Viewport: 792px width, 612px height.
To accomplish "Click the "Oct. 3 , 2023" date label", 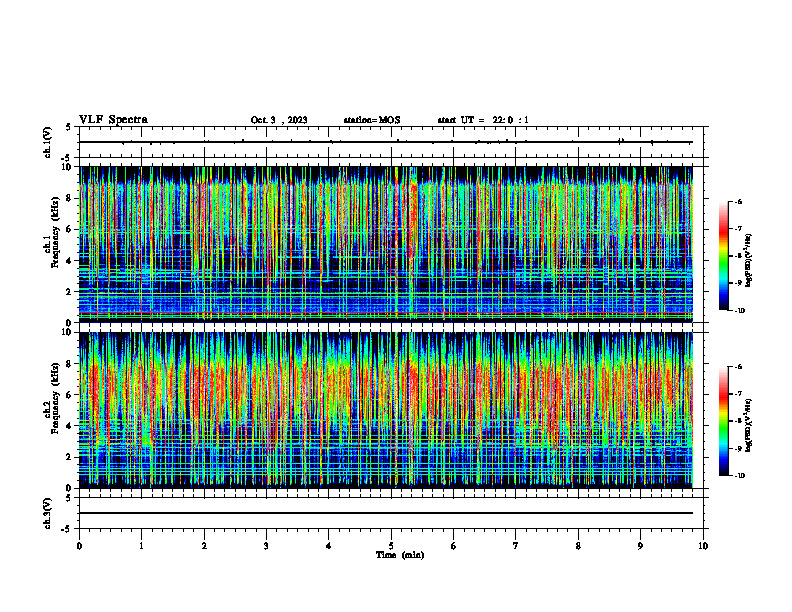I will pos(279,120).
